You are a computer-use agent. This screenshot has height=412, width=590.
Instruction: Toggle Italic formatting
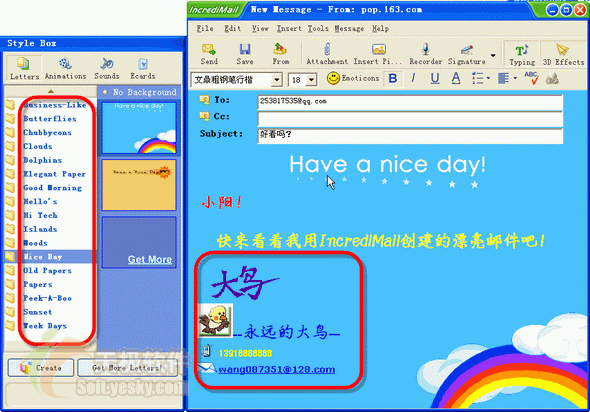click(413, 78)
